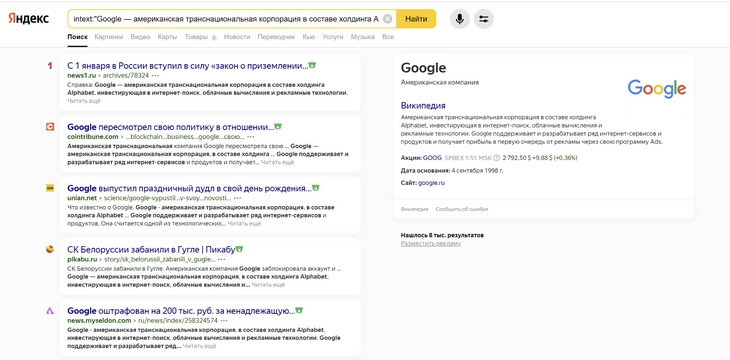Image resolution: width=730 pixels, height=360 pixels.
Task: Switch to the Услуги tab
Action: [x=333, y=37]
